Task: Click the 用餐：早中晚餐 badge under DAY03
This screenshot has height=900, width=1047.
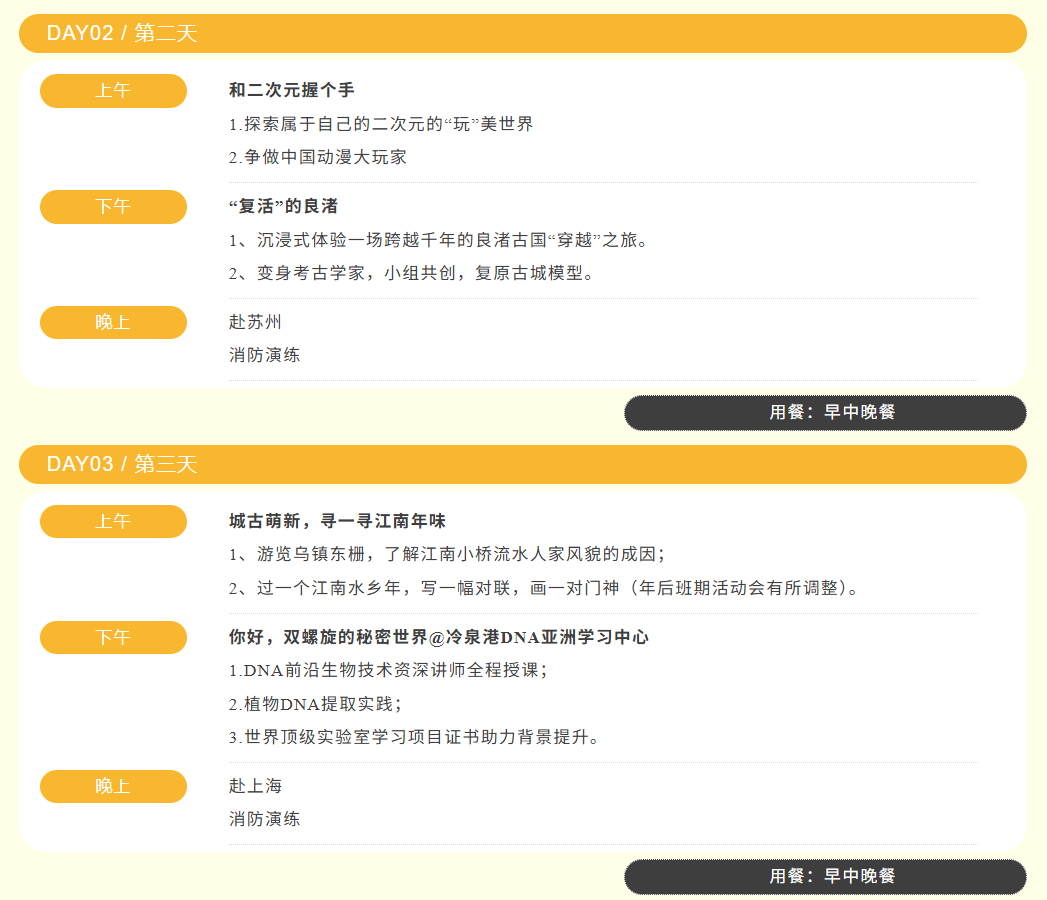Action: tap(825, 877)
